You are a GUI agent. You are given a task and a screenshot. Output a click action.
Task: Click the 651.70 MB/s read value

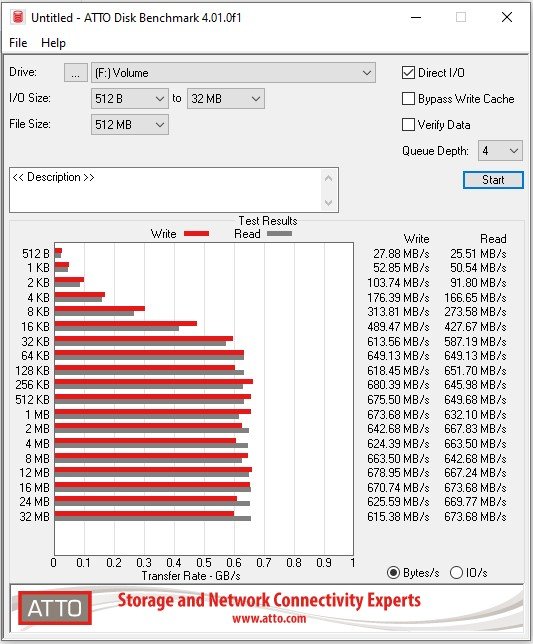[476, 370]
